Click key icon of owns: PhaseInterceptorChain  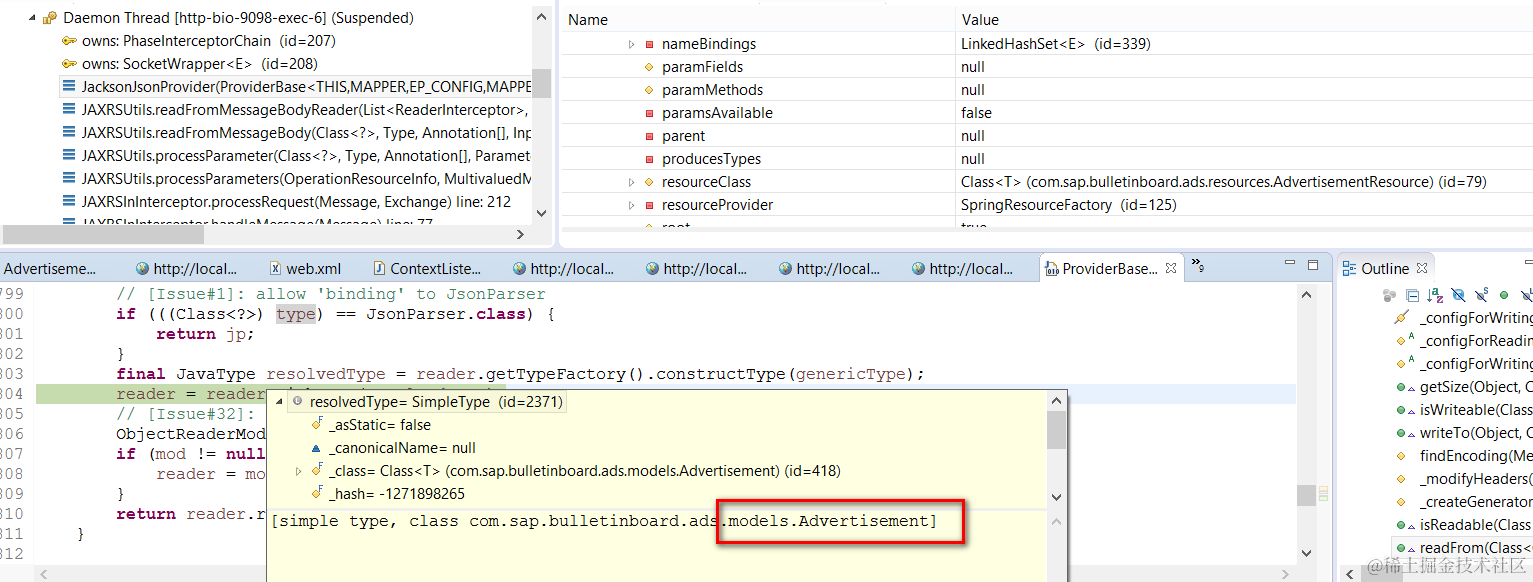[69, 41]
